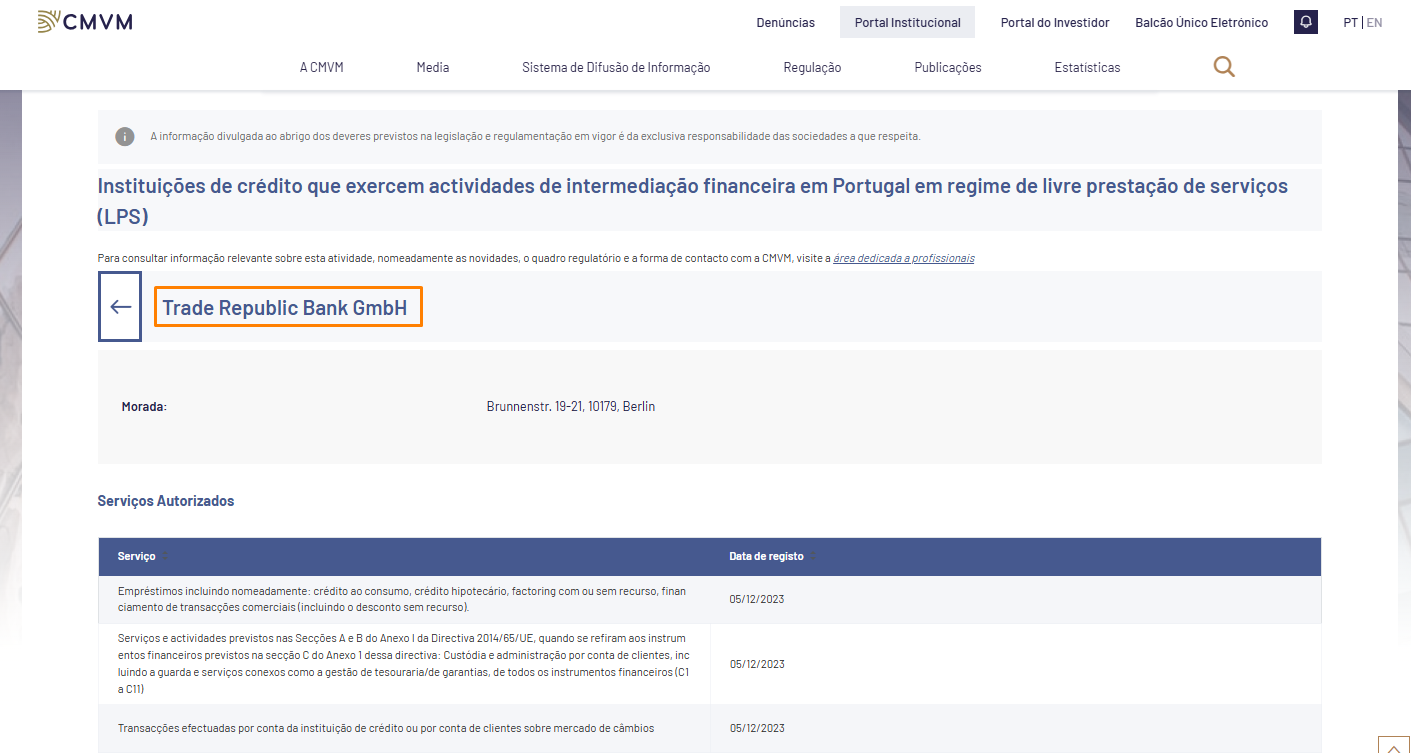Click date in Transacções efectuadas row
Viewport: 1411px width, 753px height.
click(x=757, y=728)
